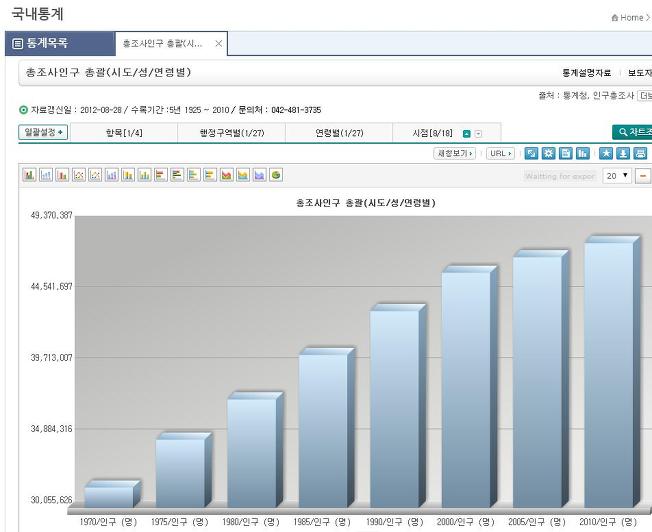Click the blue table view toolbar icon
Screen dimensions: 652x532
(x=566, y=153)
